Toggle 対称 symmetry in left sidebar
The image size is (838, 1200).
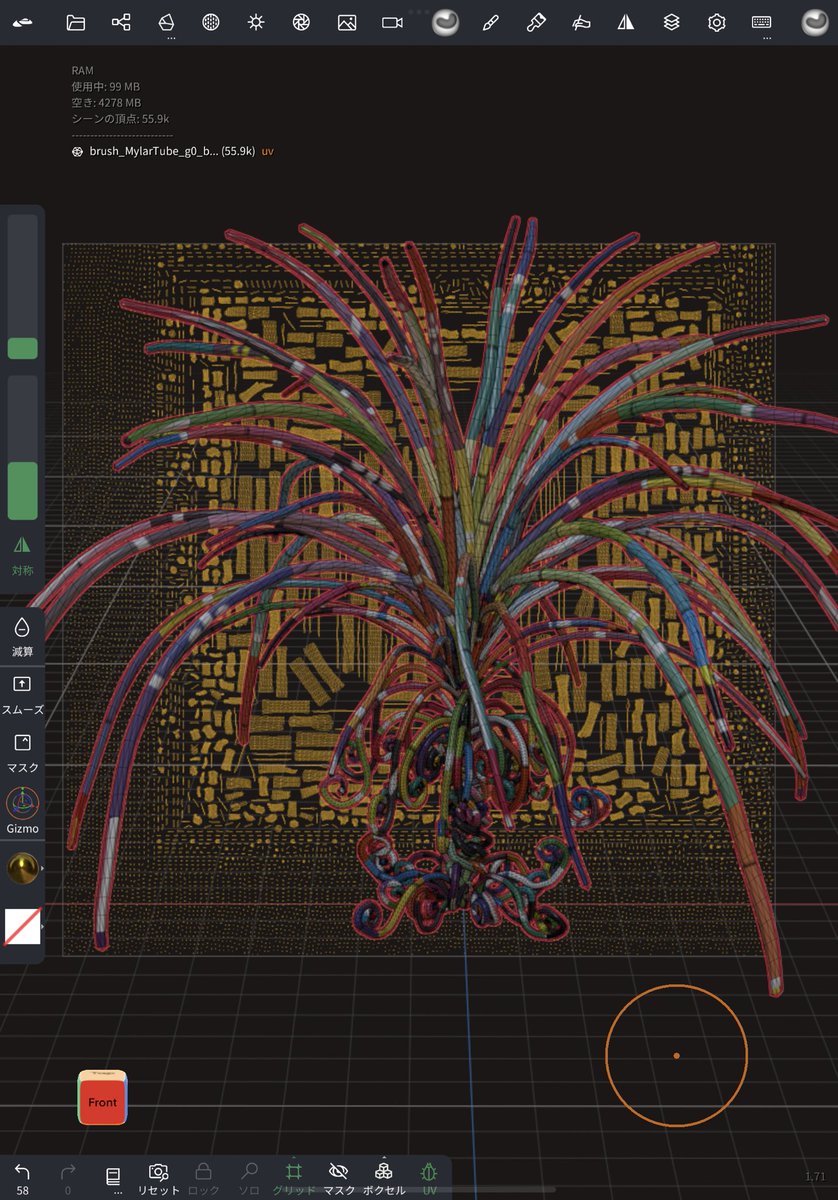[22, 554]
